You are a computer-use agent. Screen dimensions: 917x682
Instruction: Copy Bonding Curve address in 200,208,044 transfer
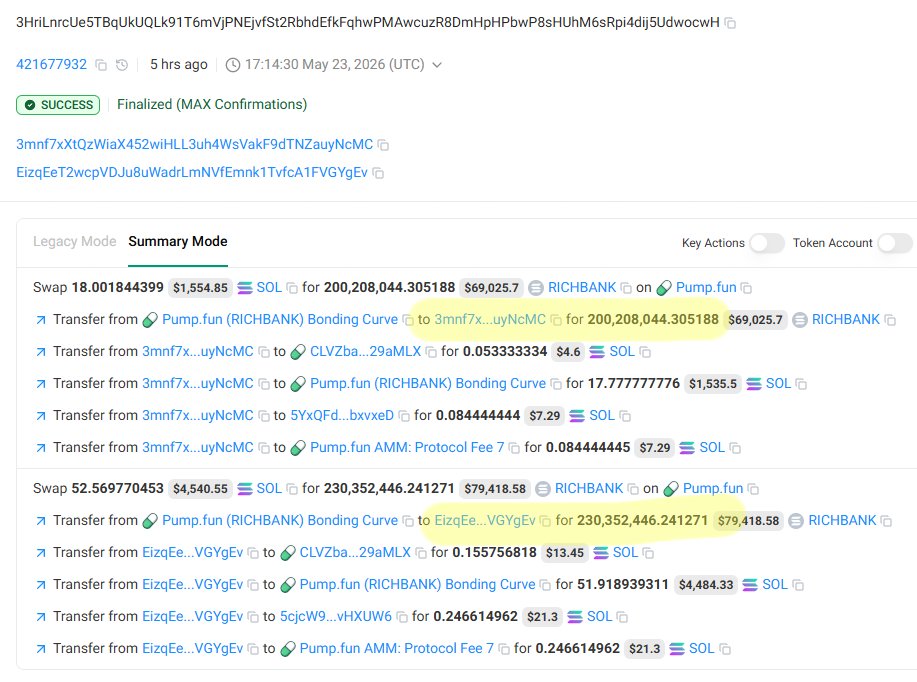pos(408,320)
